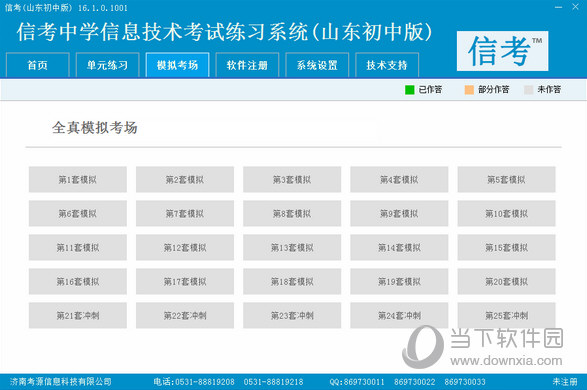Open 第15套模拟 exam set

507,247
